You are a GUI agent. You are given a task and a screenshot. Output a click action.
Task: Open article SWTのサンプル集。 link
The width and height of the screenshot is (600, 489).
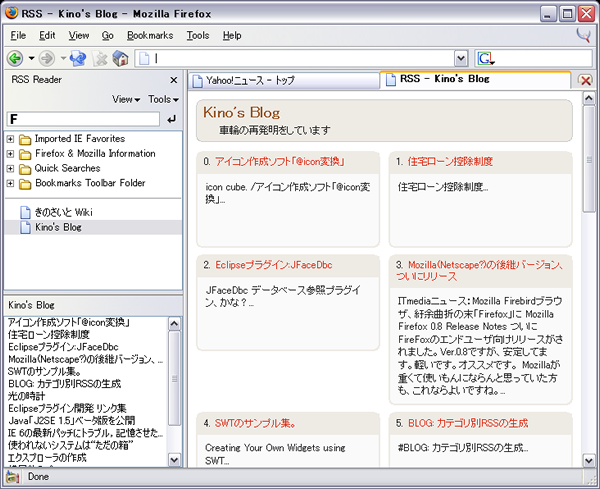tap(255, 423)
